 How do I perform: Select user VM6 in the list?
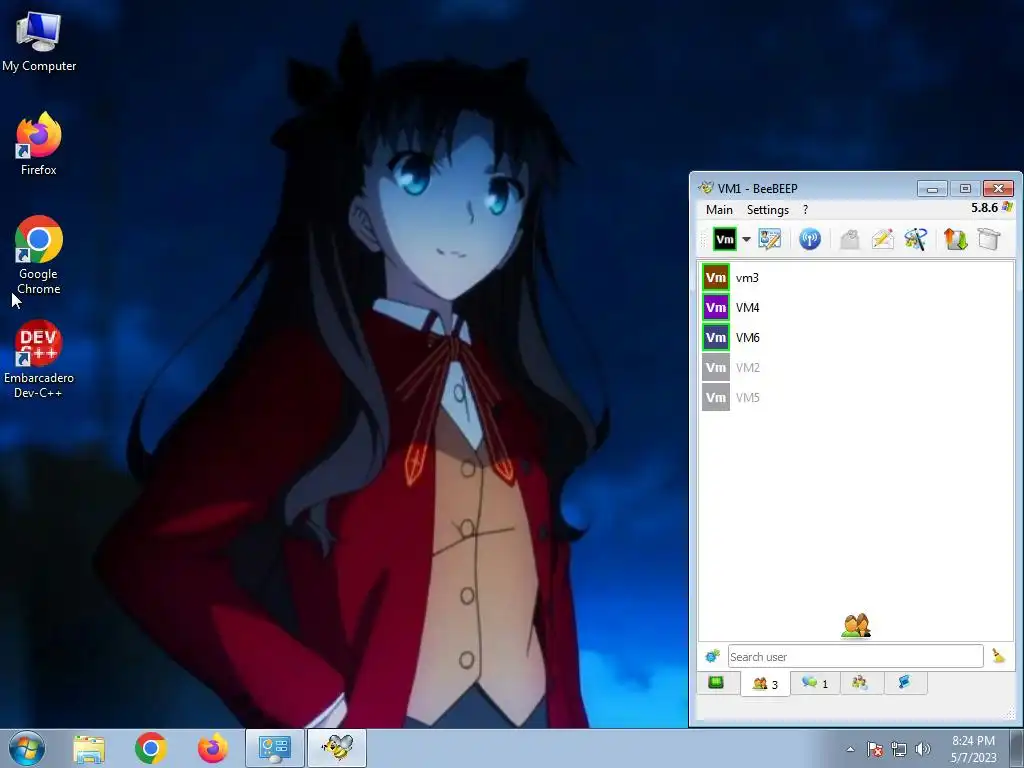(856, 338)
